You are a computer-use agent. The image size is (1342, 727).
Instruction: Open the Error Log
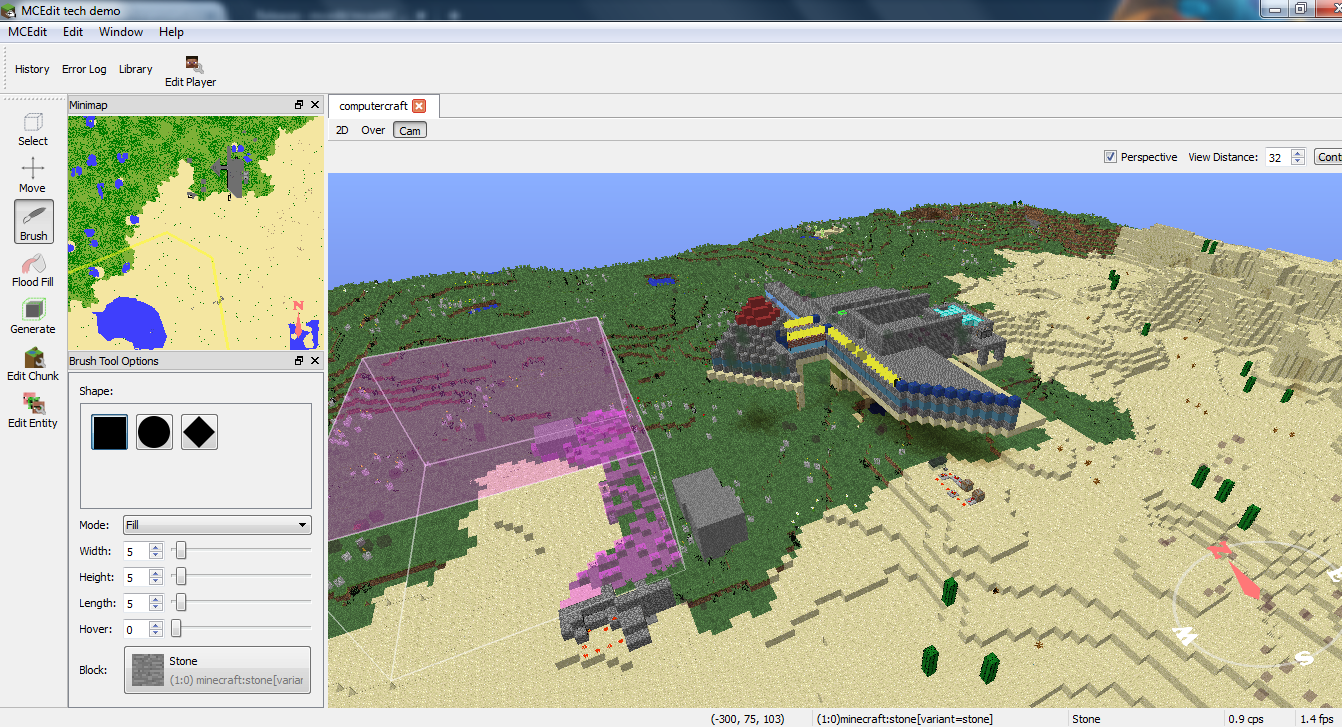[x=84, y=69]
